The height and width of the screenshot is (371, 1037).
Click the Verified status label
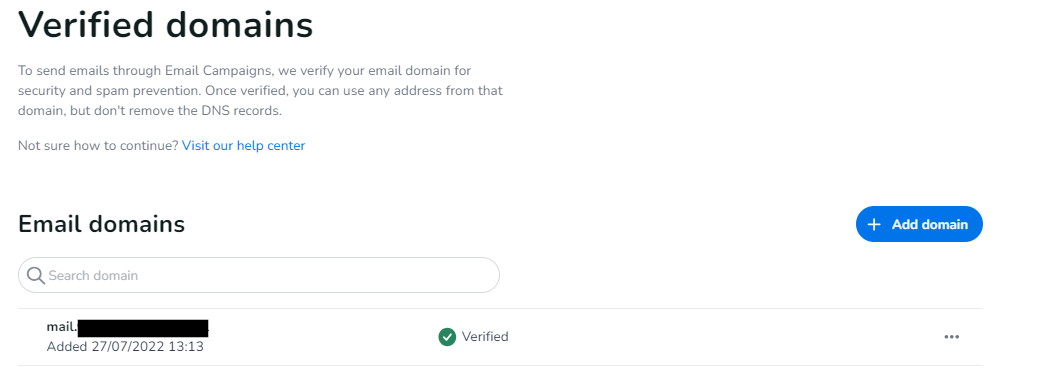485,337
